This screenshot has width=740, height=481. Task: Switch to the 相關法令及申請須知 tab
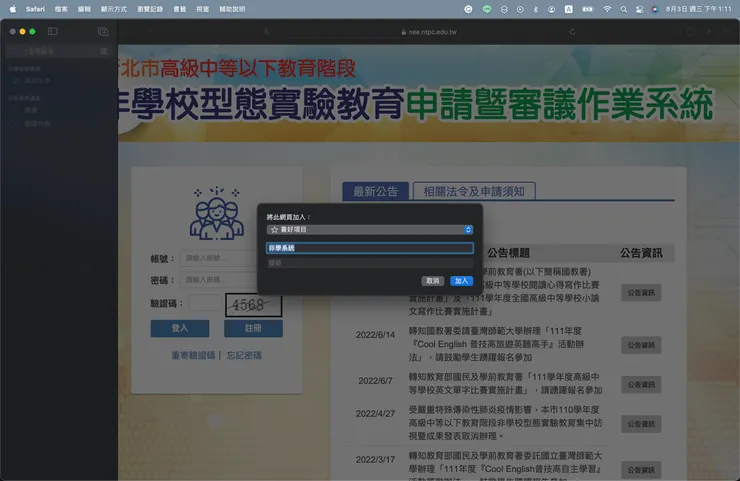click(474, 191)
